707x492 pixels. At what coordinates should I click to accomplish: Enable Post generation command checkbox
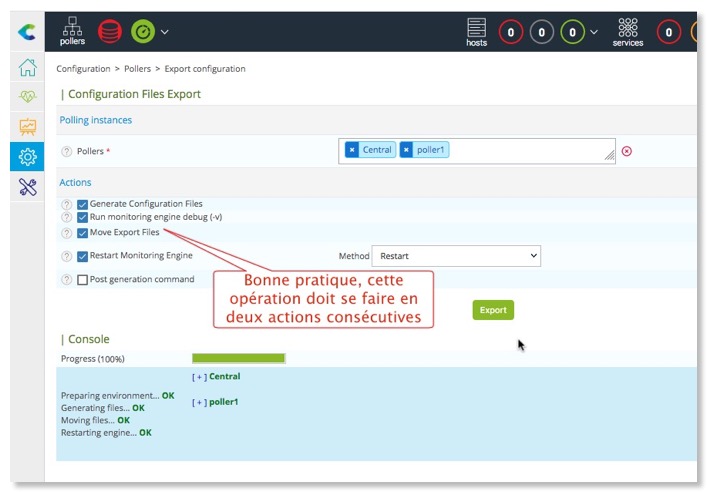click(83, 280)
